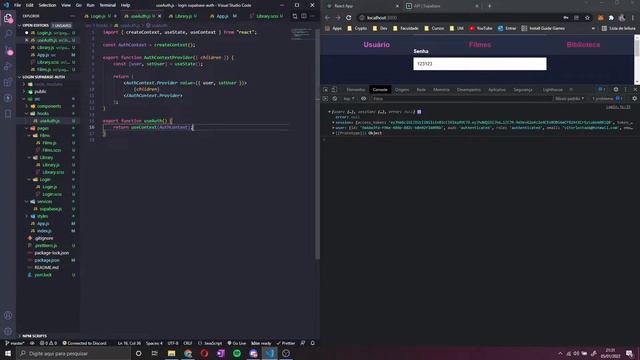Click the Biblioteca link on the page
This screenshot has height=360, width=640.
point(583,44)
